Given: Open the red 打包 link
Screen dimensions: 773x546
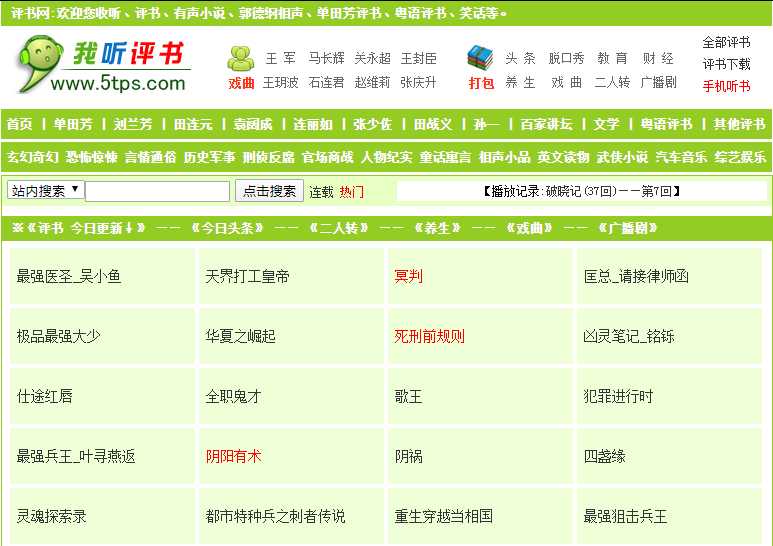Looking at the screenshot, I should pyautogui.click(x=481, y=83).
